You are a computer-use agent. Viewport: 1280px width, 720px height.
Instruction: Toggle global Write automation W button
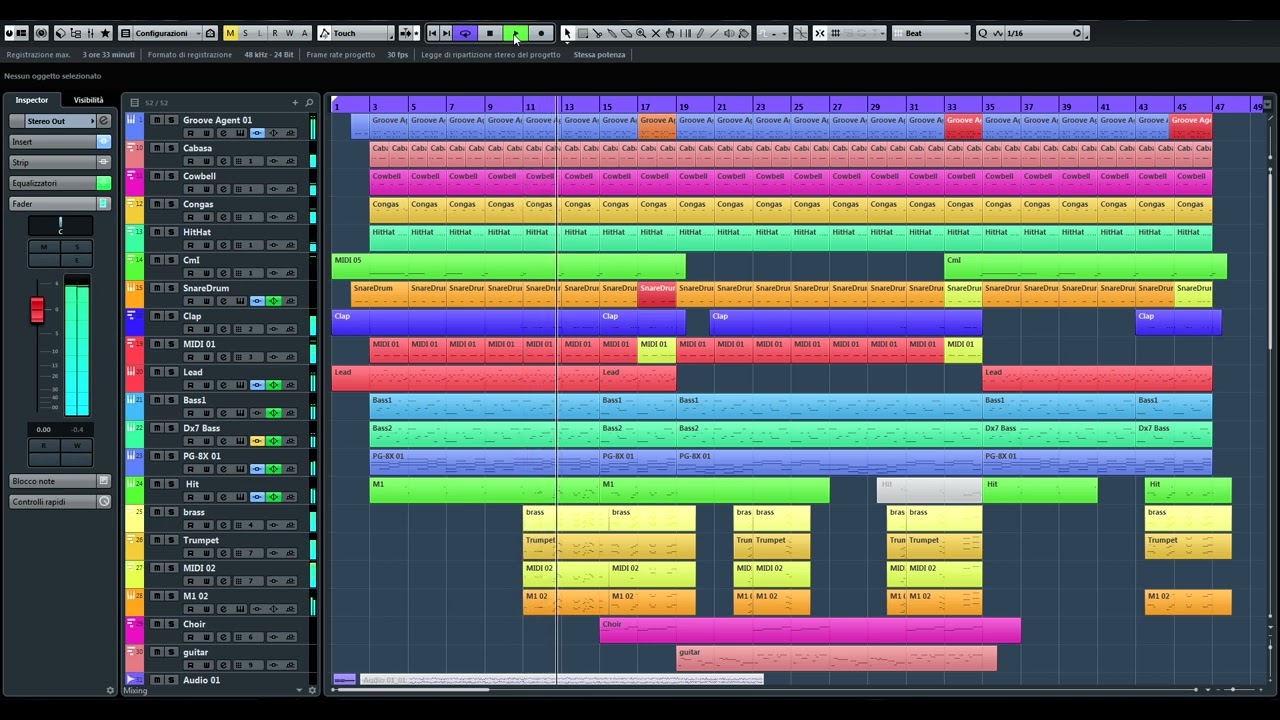pos(290,33)
